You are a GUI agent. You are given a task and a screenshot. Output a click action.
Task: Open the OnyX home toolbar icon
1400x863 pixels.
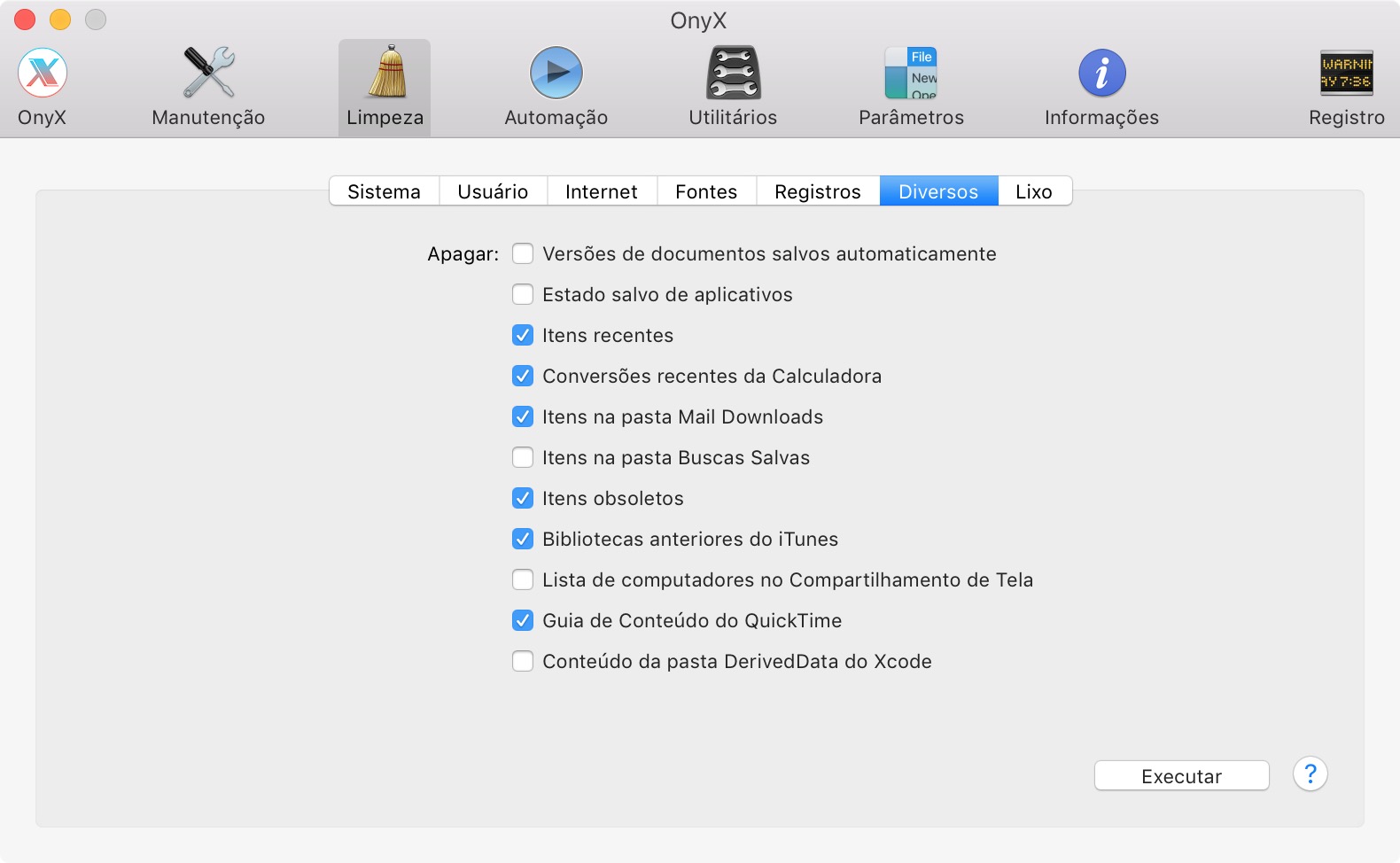click(43, 73)
